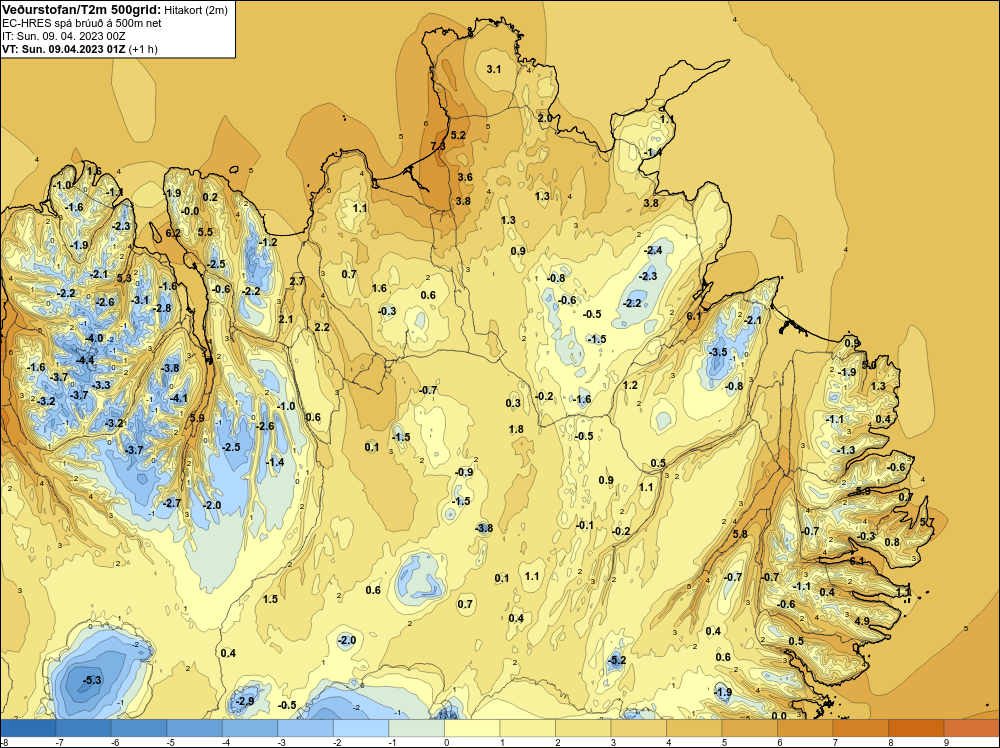This screenshot has height=748, width=1000.
Task: Click the title 'Veðurstofan/T2m 500grid:'
Action: [80, 9]
